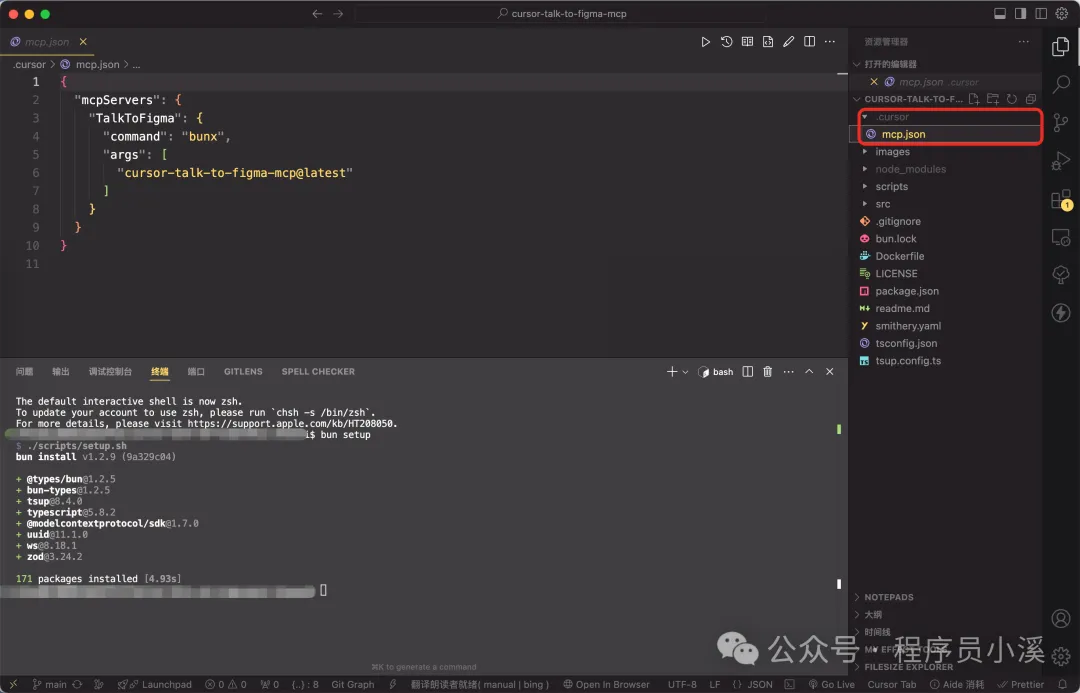Create a new file in the explorer
The width and height of the screenshot is (1080, 693).
coord(974,99)
